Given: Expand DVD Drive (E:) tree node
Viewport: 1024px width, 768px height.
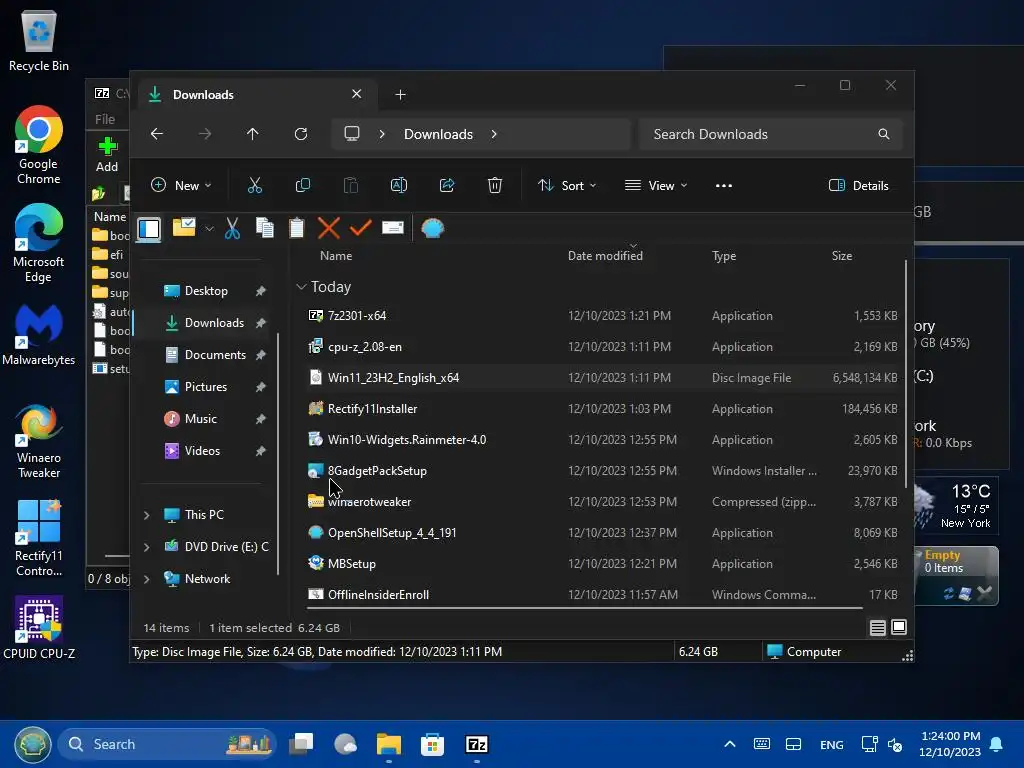Looking at the screenshot, I should point(146,547).
